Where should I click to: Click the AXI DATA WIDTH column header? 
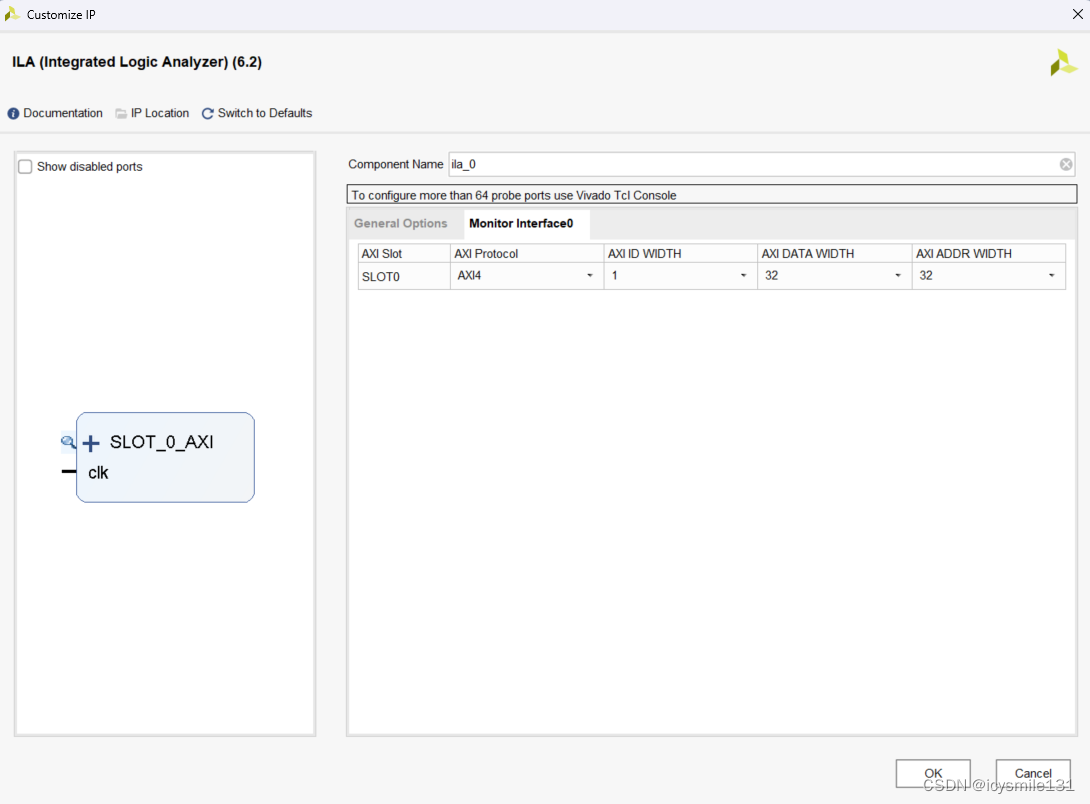pyautogui.click(x=834, y=254)
